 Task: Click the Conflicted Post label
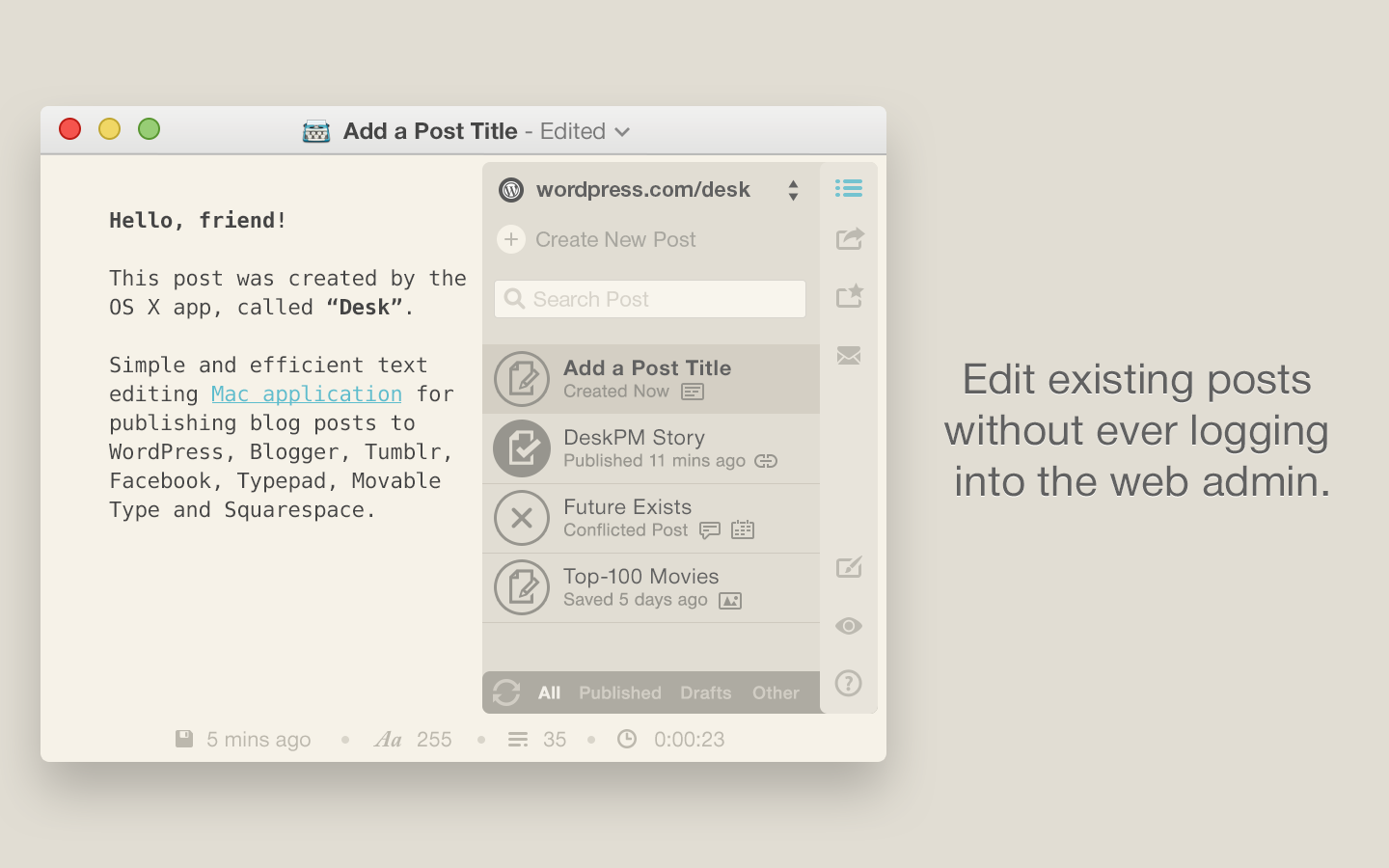[x=626, y=530]
